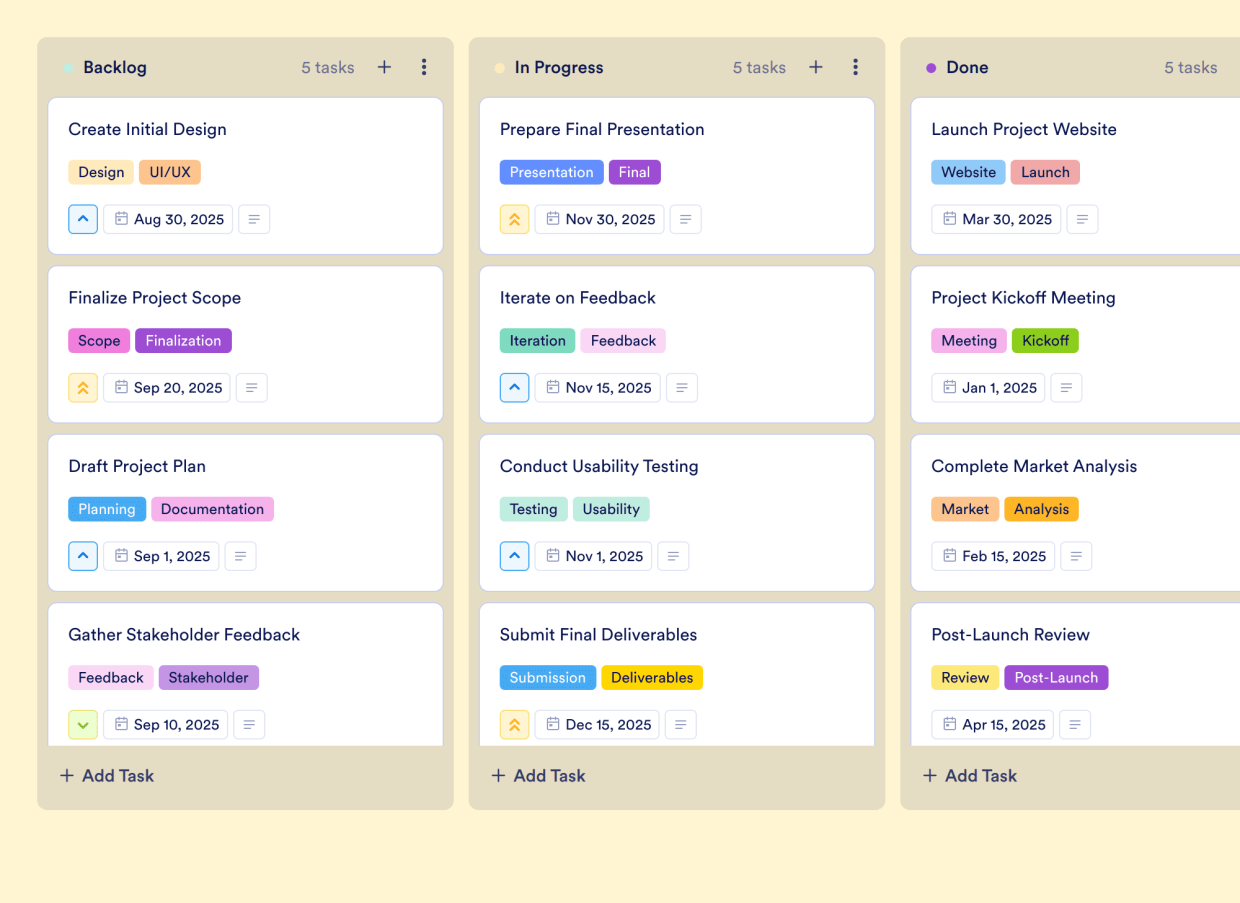Open the date picker showing Dec 15, 2025

[597, 724]
